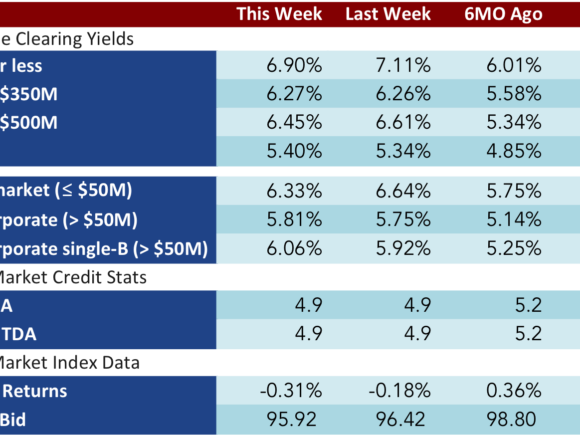Select the 6.90% This Week cell

coord(294,65)
